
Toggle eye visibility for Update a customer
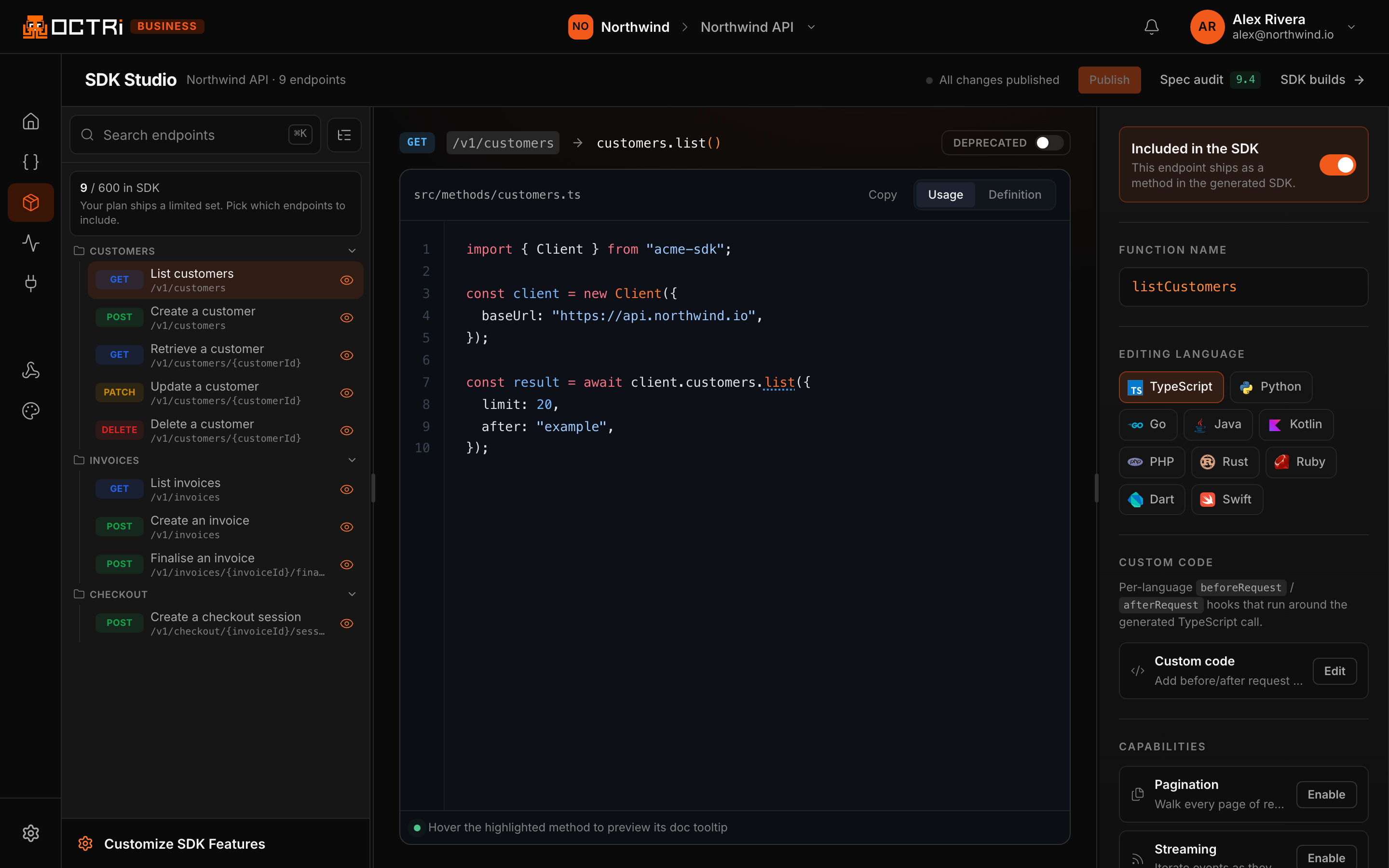click(347, 393)
